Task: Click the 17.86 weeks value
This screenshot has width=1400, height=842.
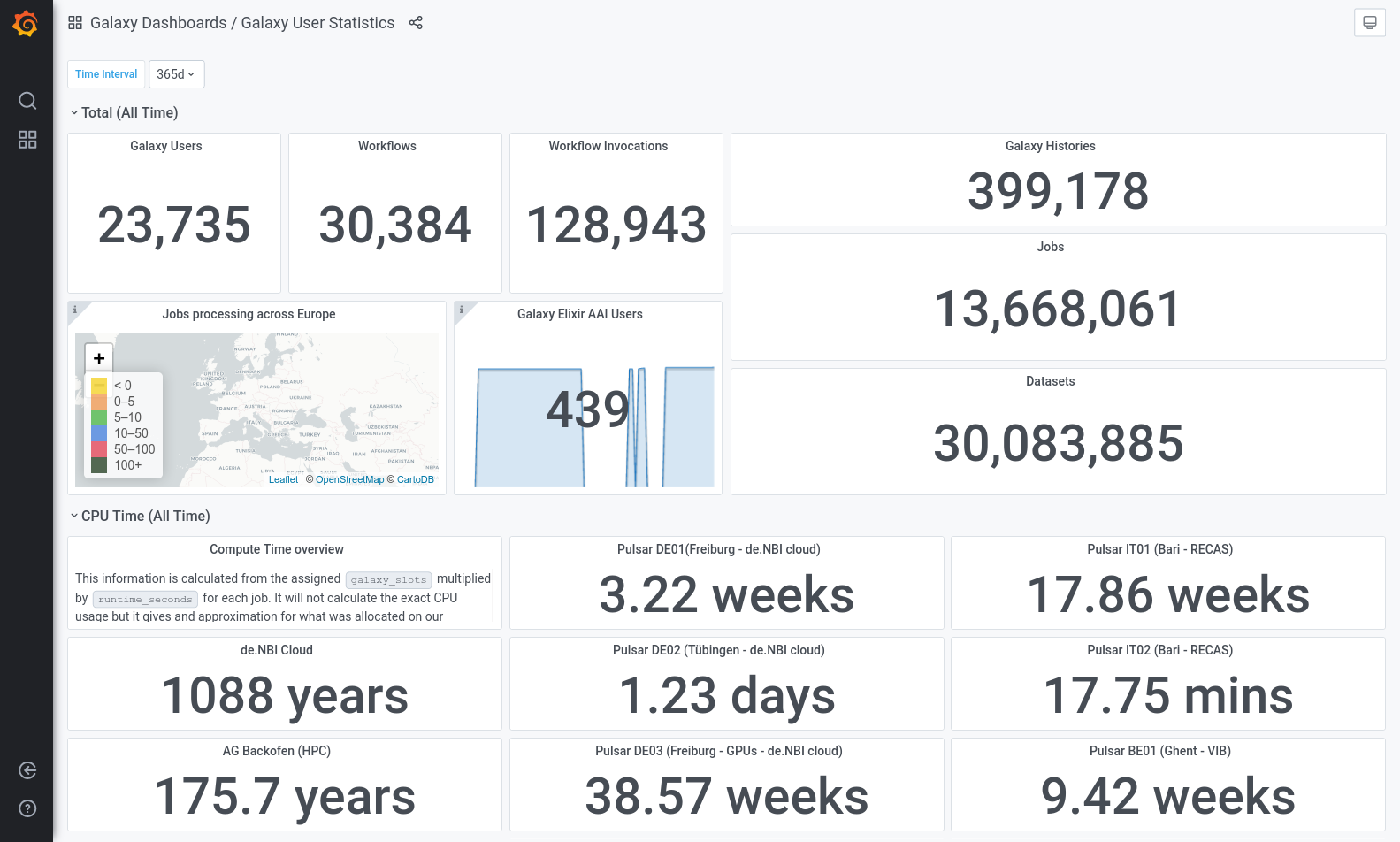Action: pyautogui.click(x=1168, y=594)
